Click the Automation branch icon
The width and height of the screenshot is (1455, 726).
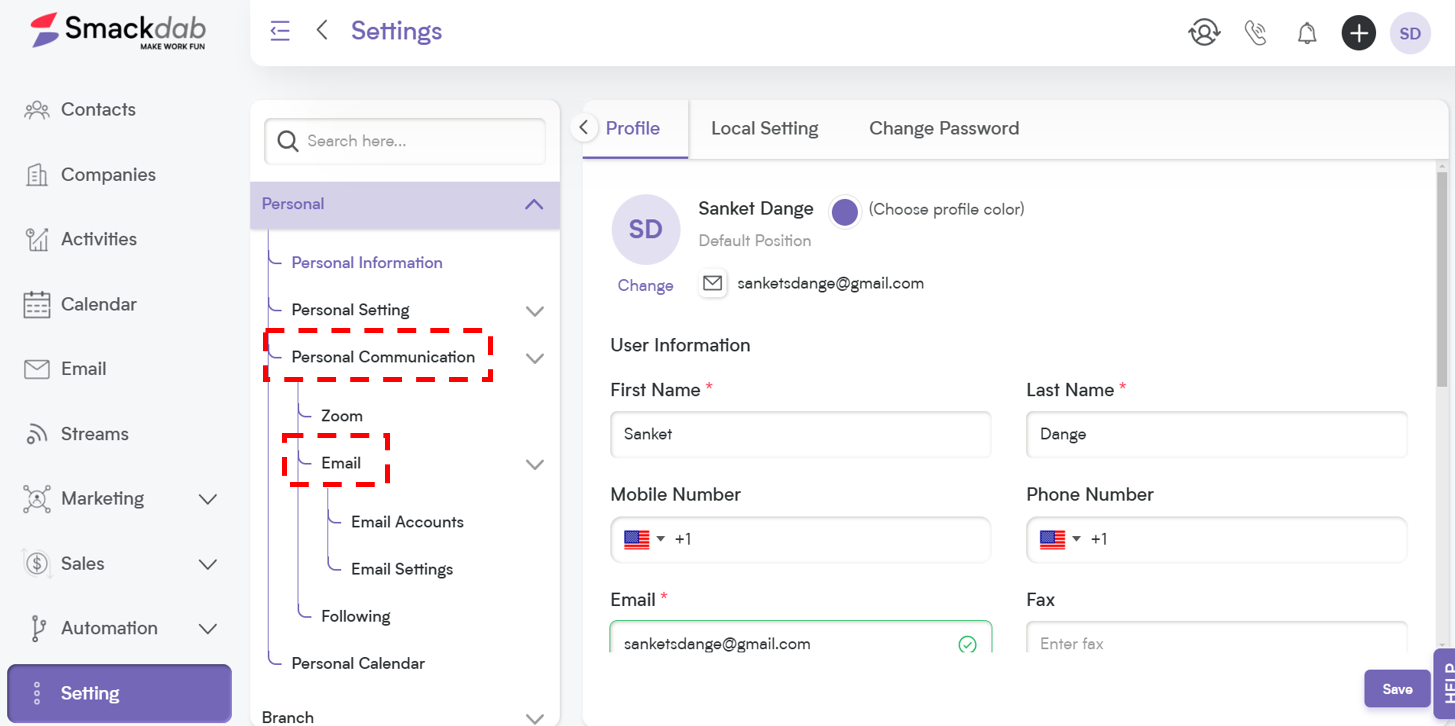tap(37, 628)
